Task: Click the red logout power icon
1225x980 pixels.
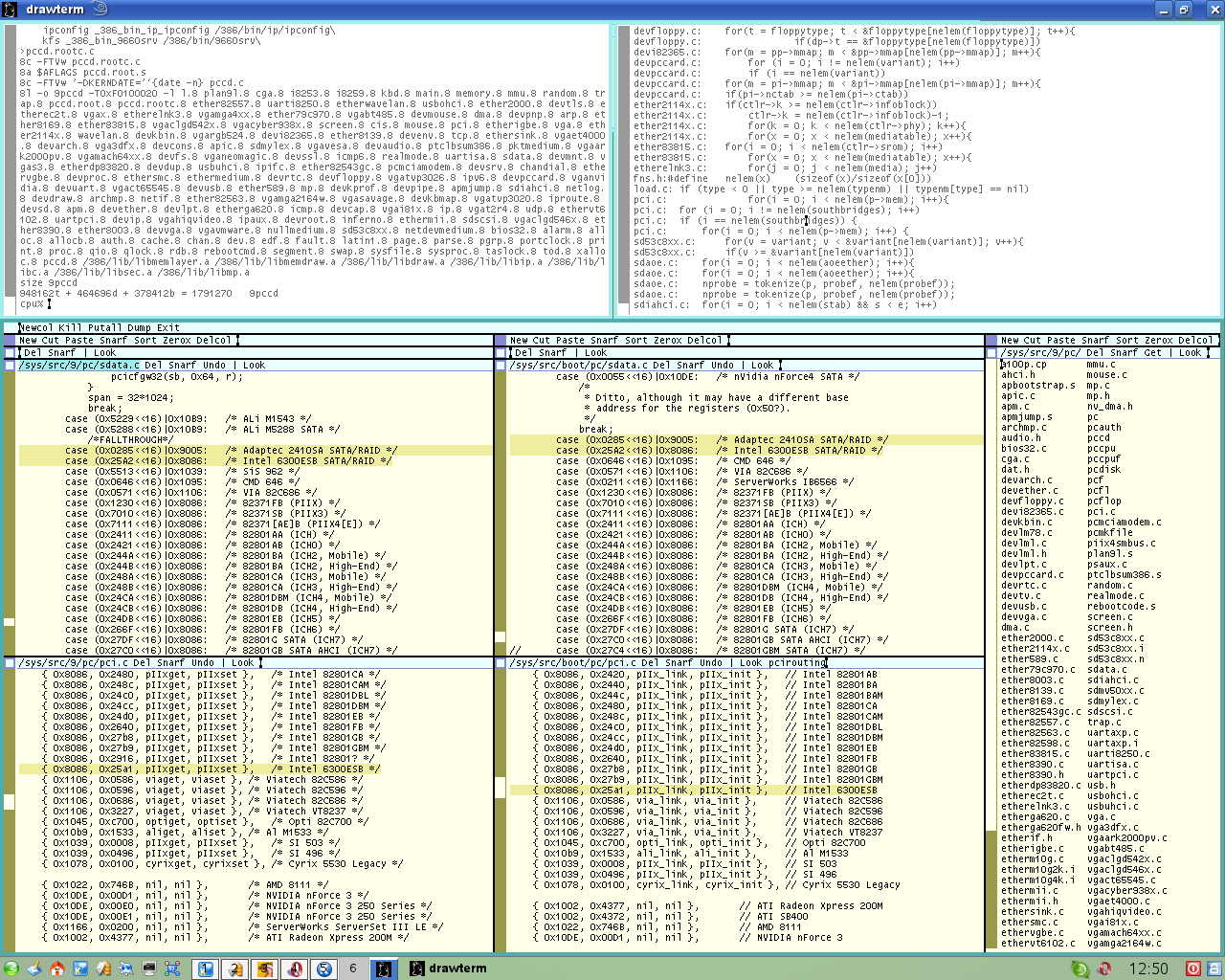Action: [x=1193, y=969]
